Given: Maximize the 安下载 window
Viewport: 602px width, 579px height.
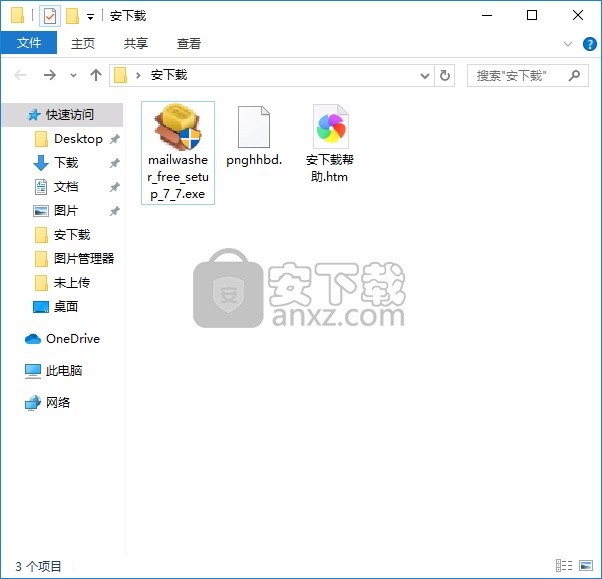Looking at the screenshot, I should click(x=532, y=15).
